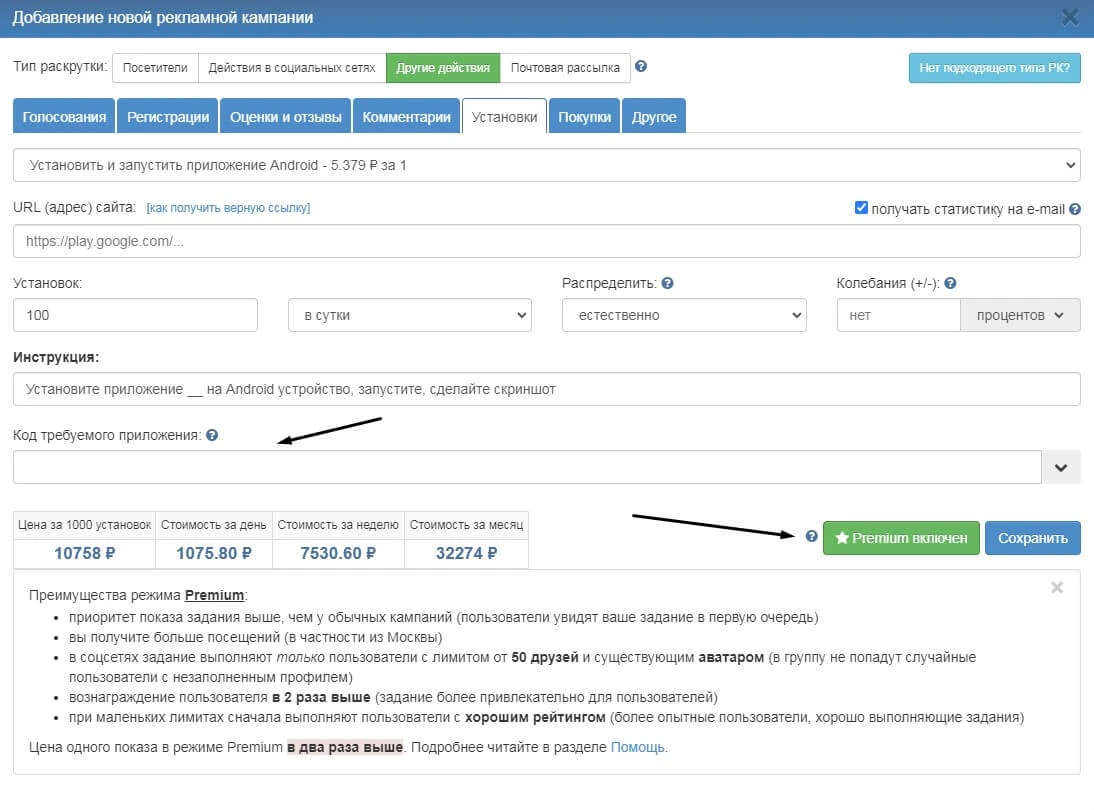Image resolution: width=1094 pixels, height=810 pixels.
Task: Open the Android app install task dropdown
Action: pos(546,165)
